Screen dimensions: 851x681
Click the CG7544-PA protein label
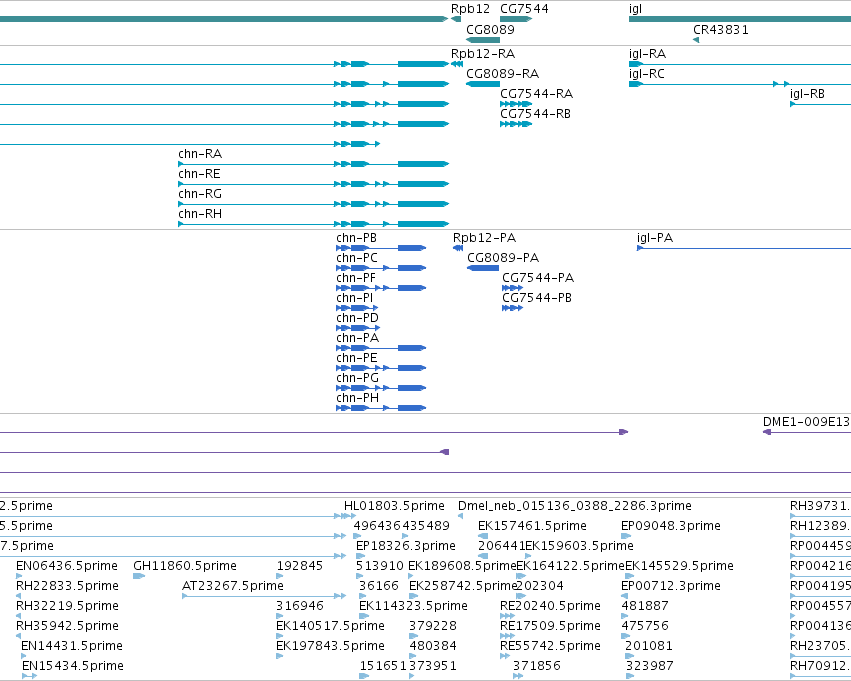538,278
